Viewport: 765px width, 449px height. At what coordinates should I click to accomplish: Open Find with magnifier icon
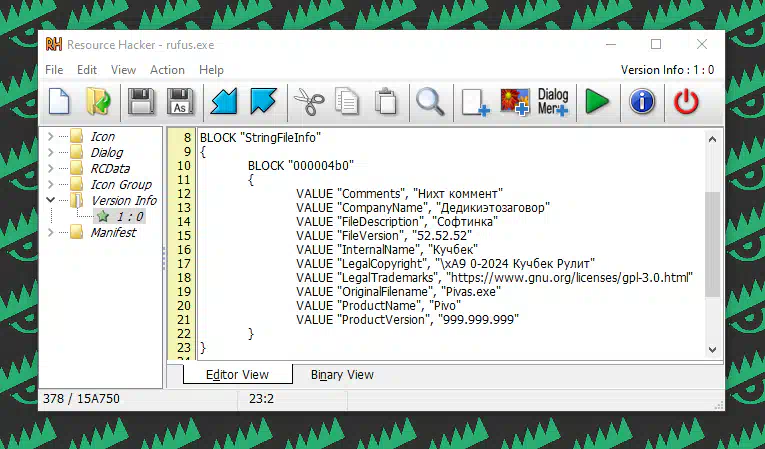(430, 102)
